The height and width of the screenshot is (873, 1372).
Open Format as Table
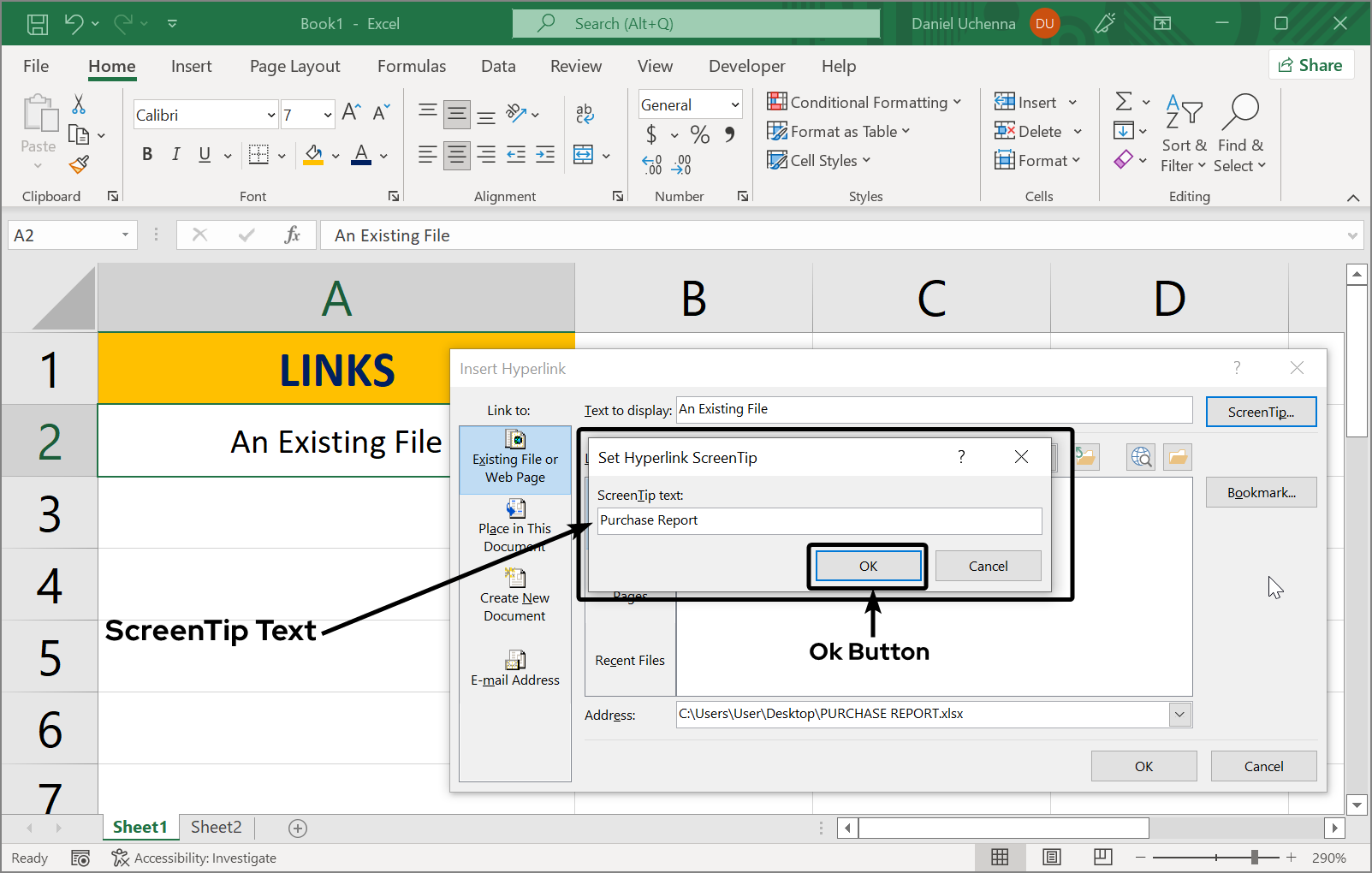(x=840, y=131)
